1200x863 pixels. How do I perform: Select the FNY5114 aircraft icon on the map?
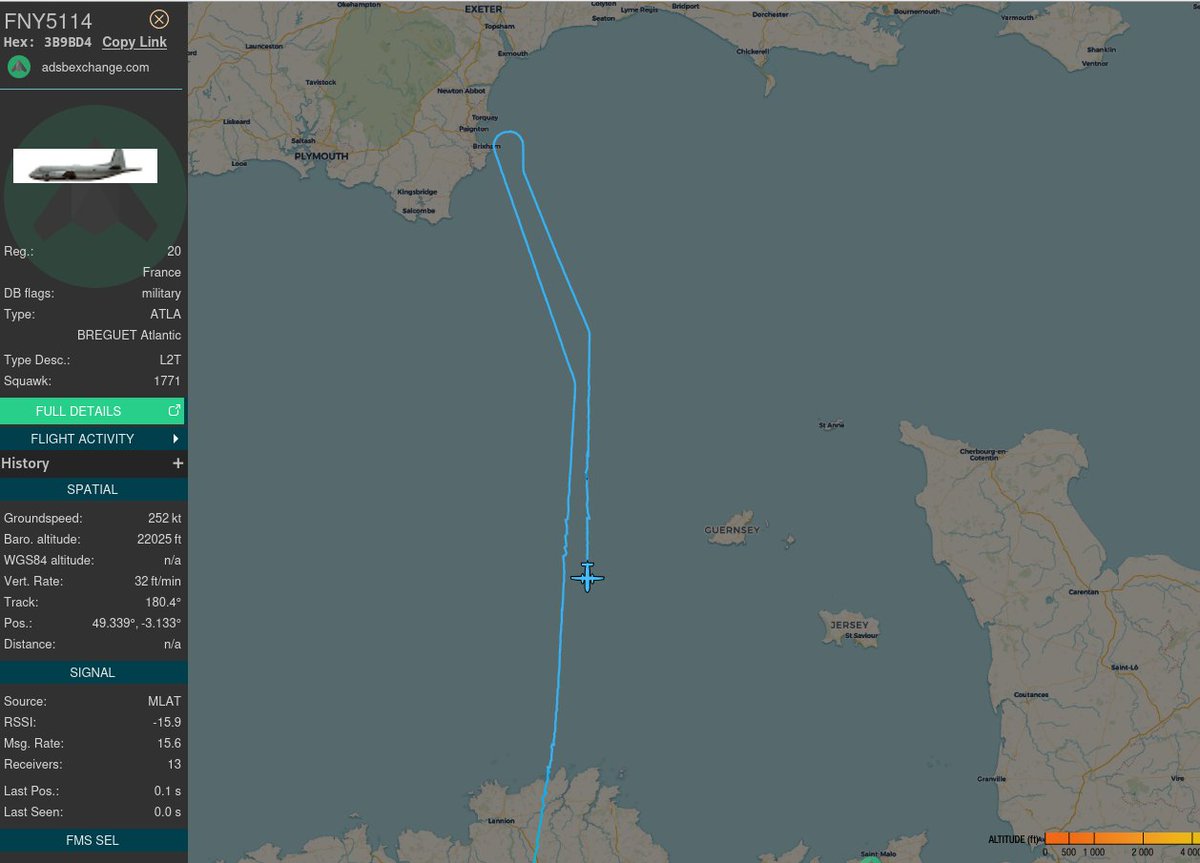(x=587, y=577)
